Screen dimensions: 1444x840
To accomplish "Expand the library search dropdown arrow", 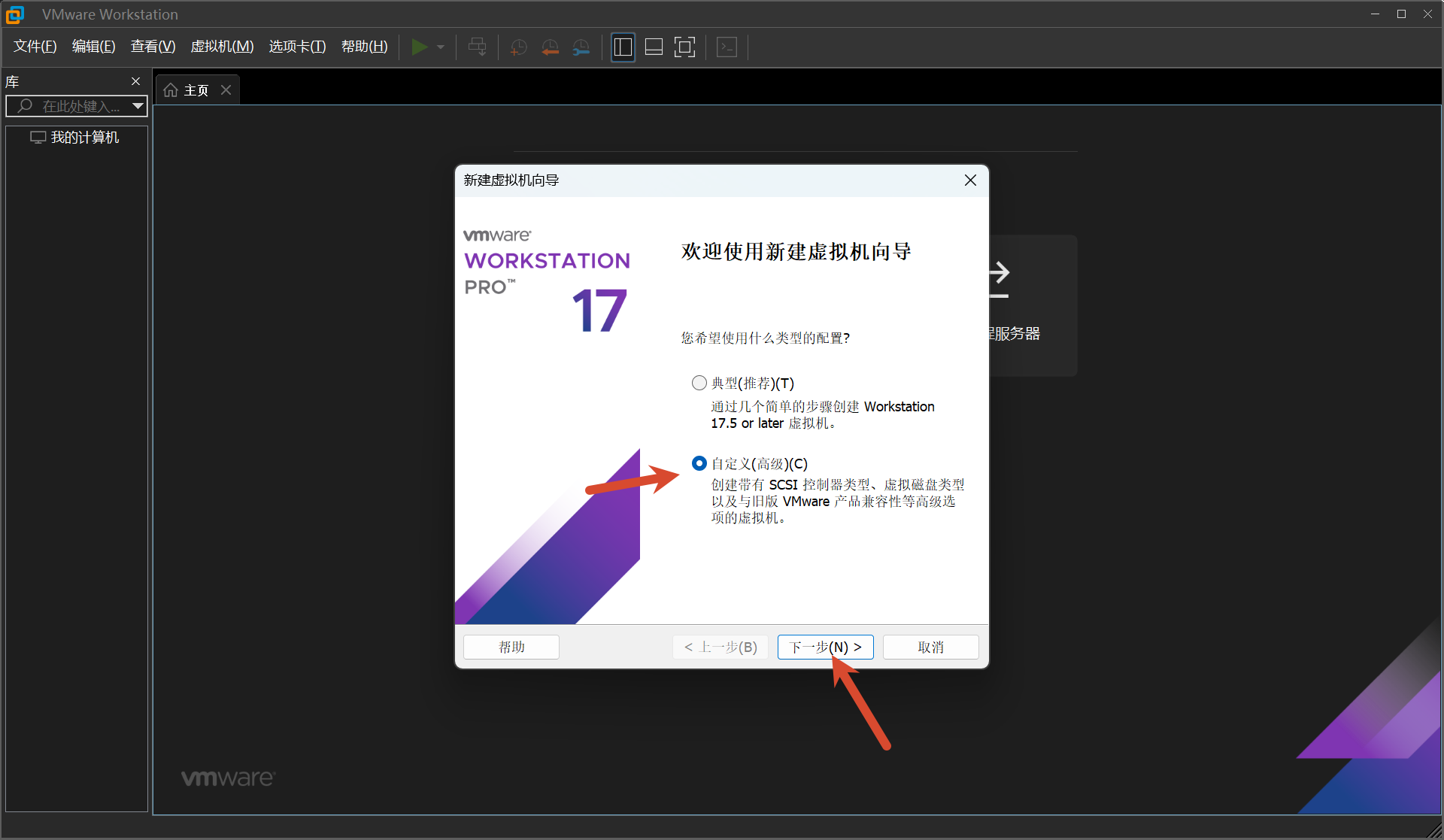I will (138, 106).
